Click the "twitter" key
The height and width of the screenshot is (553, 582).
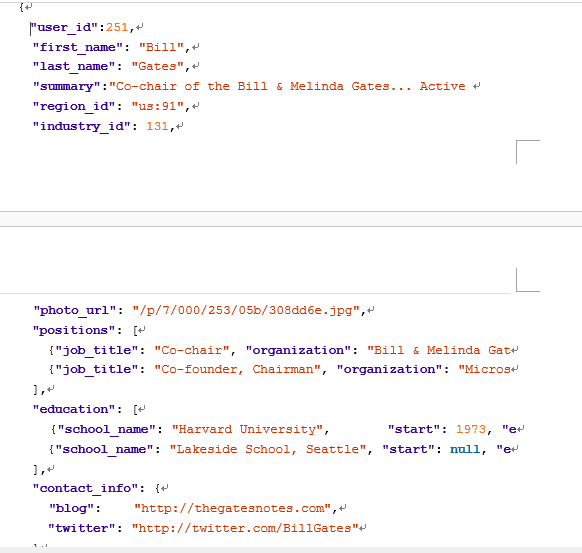click(82, 529)
